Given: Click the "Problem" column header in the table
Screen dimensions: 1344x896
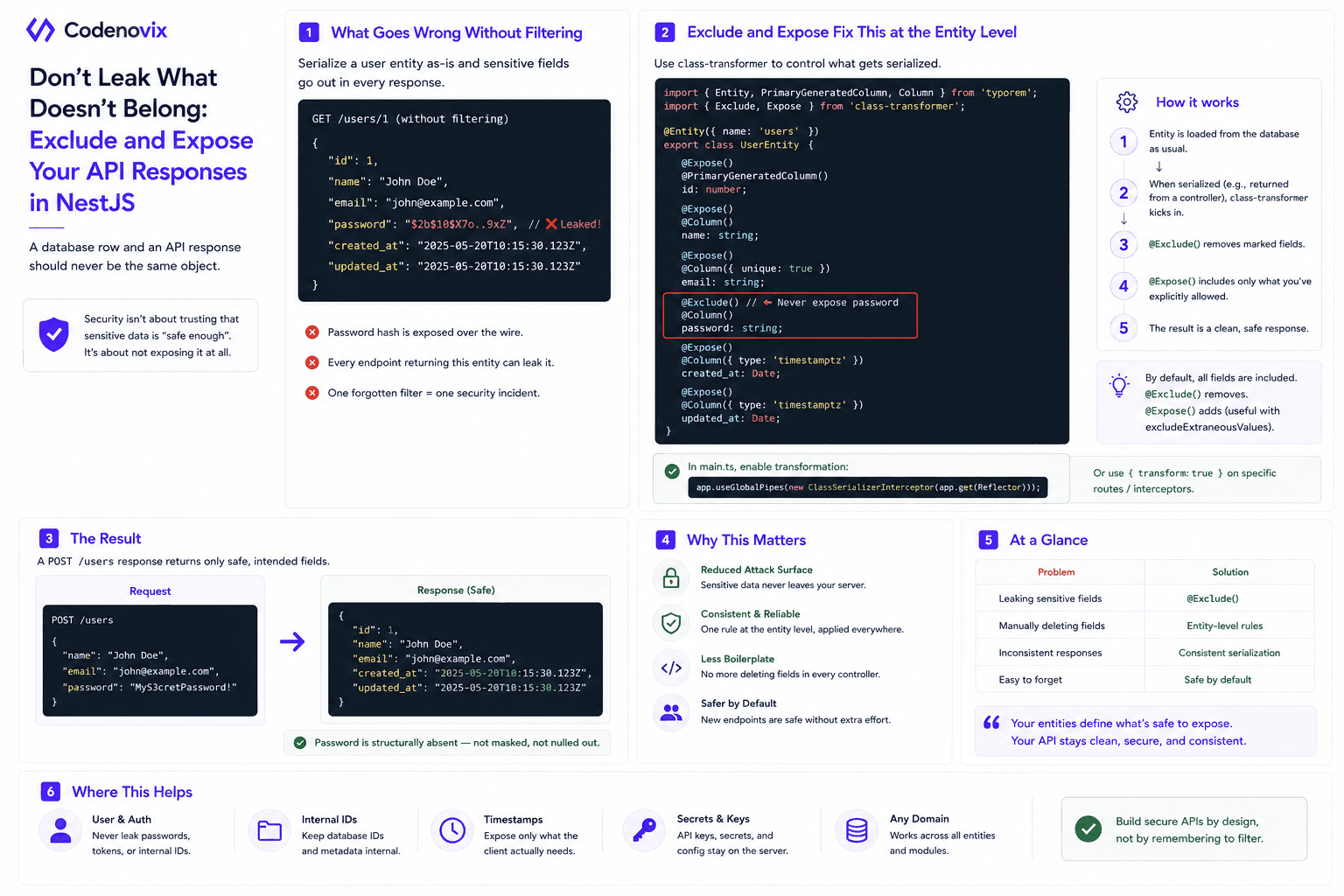Looking at the screenshot, I should (x=1056, y=572).
